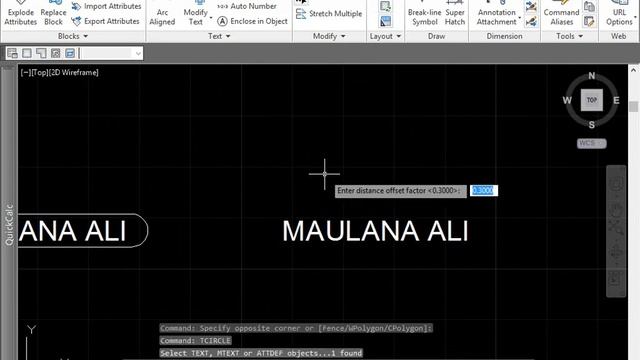Click the top tool in the navigation bar
The image size is (640, 360).
(616, 184)
